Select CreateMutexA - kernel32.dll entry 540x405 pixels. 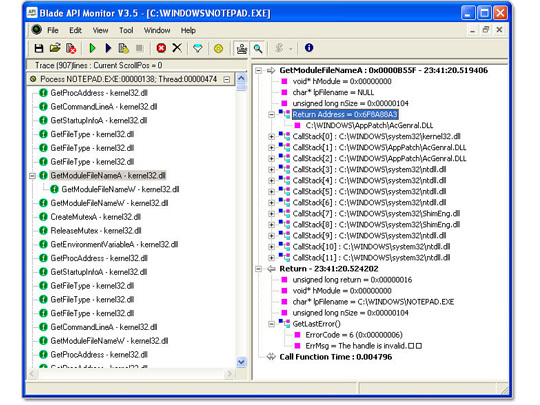coord(95,217)
